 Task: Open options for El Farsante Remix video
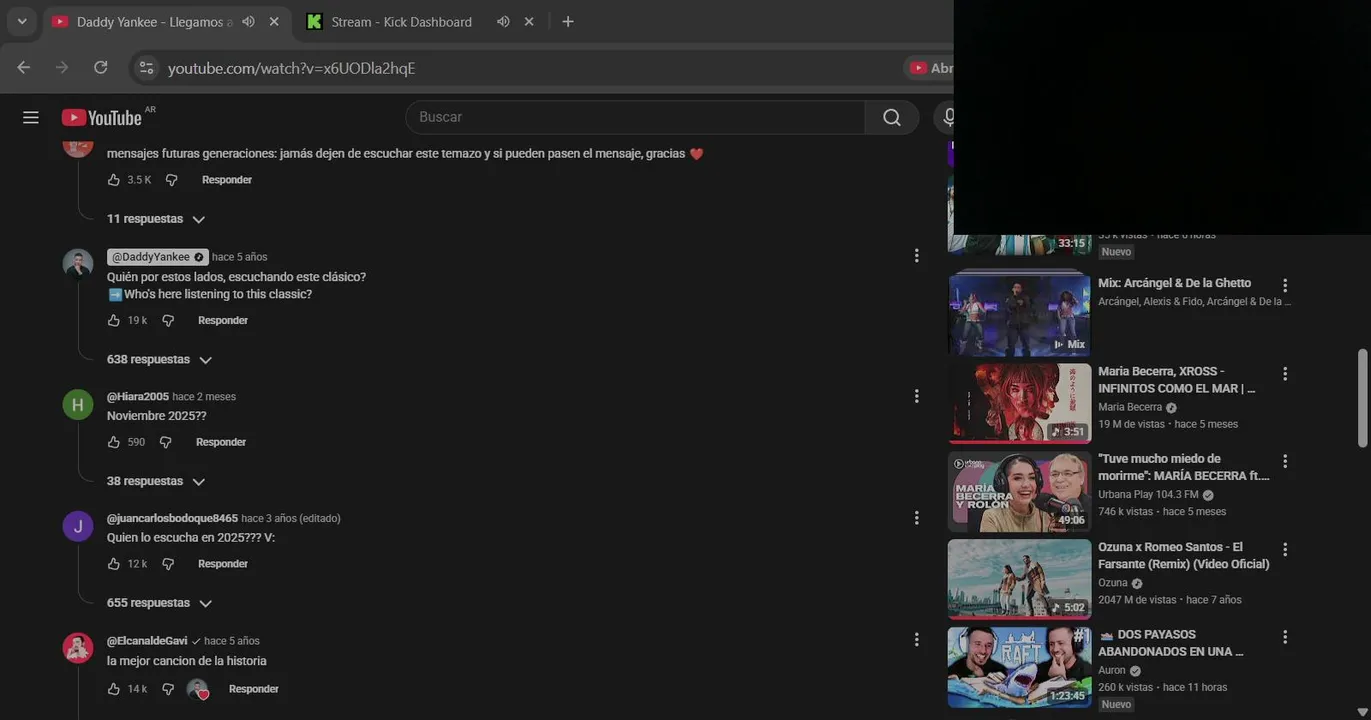tap(1285, 549)
